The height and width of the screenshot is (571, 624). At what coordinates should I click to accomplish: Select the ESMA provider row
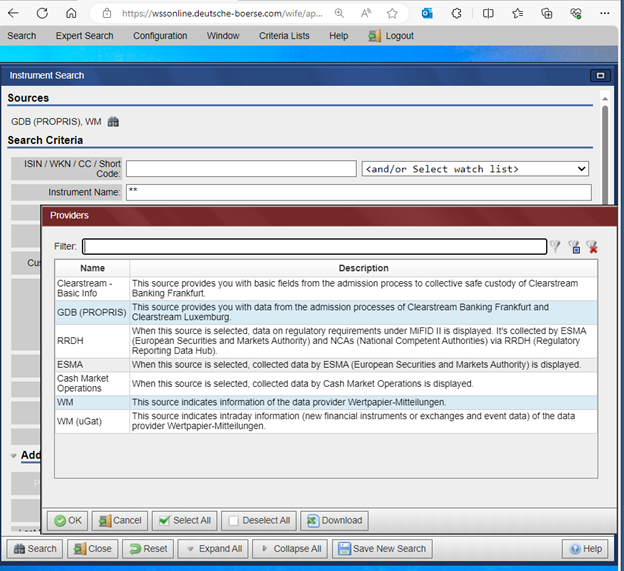click(x=326, y=364)
